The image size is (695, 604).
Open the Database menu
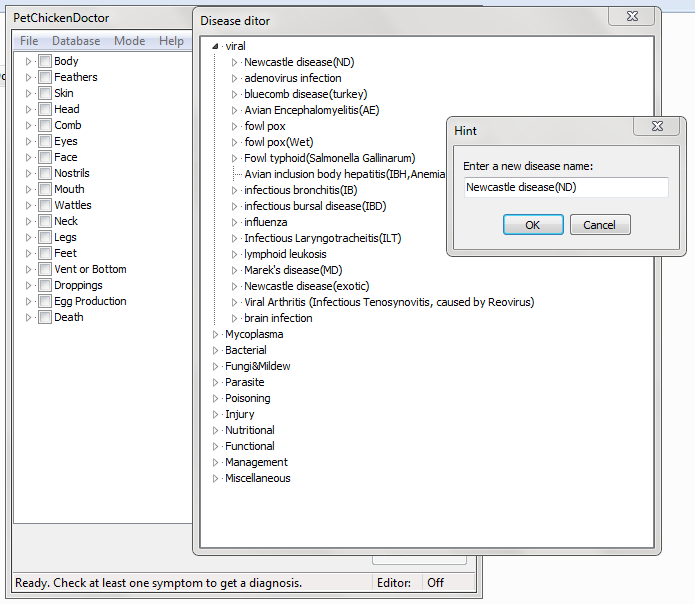pos(76,41)
